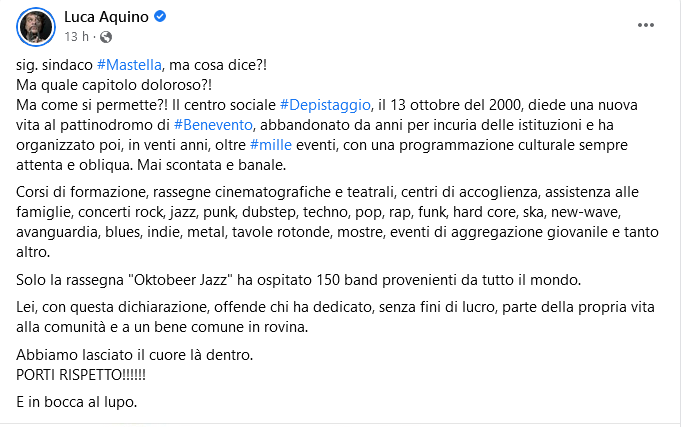Click the quoted title "Oktobeer Jazz"
Viewport: 681px width, 427px height.
tap(181, 280)
